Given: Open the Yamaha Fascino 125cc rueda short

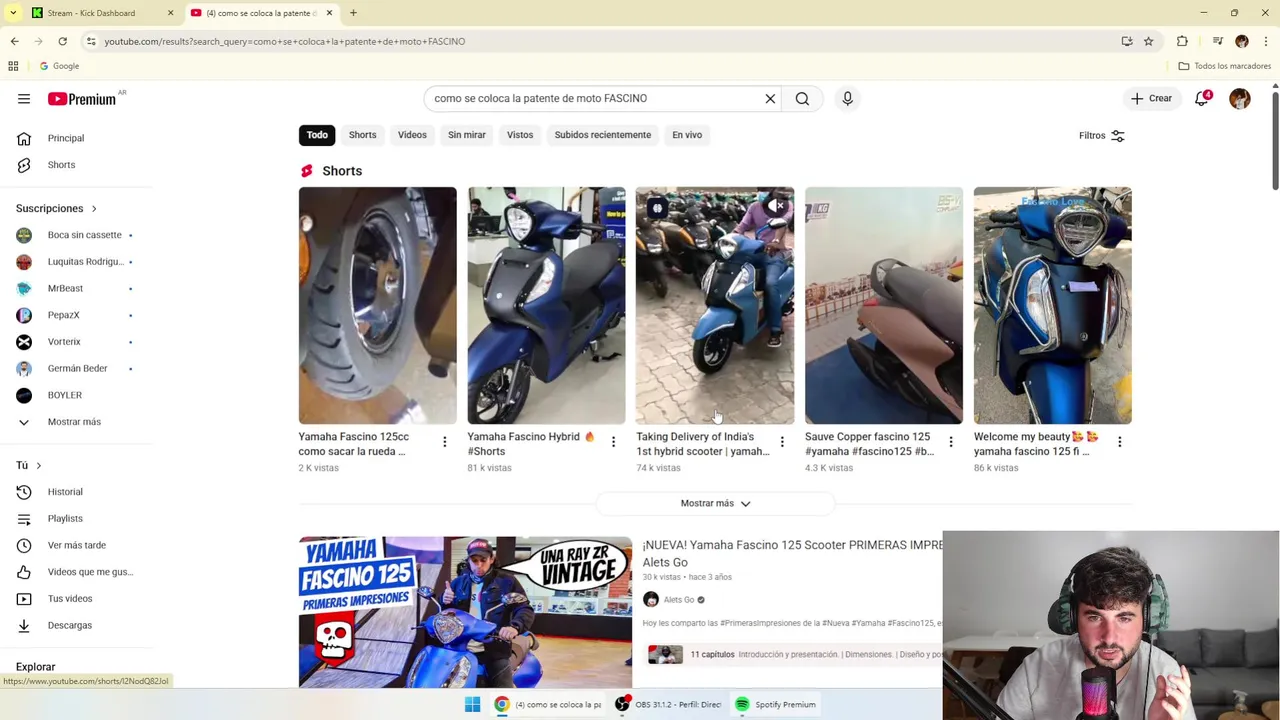Looking at the screenshot, I should [x=377, y=305].
